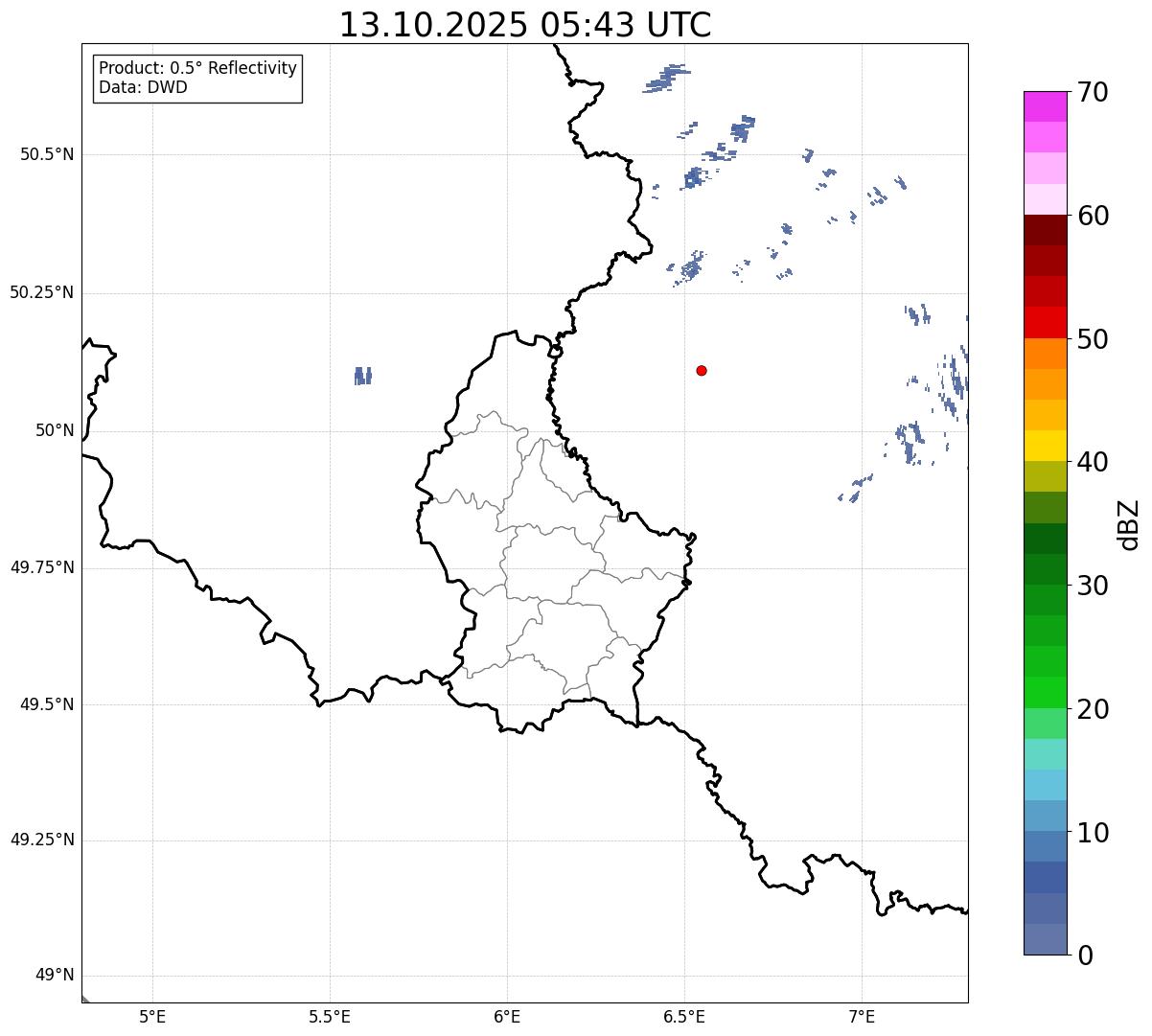Pick the grey-blue swatch at 0 dBZ
This screenshot has width=1152, height=1036.
click(1045, 939)
